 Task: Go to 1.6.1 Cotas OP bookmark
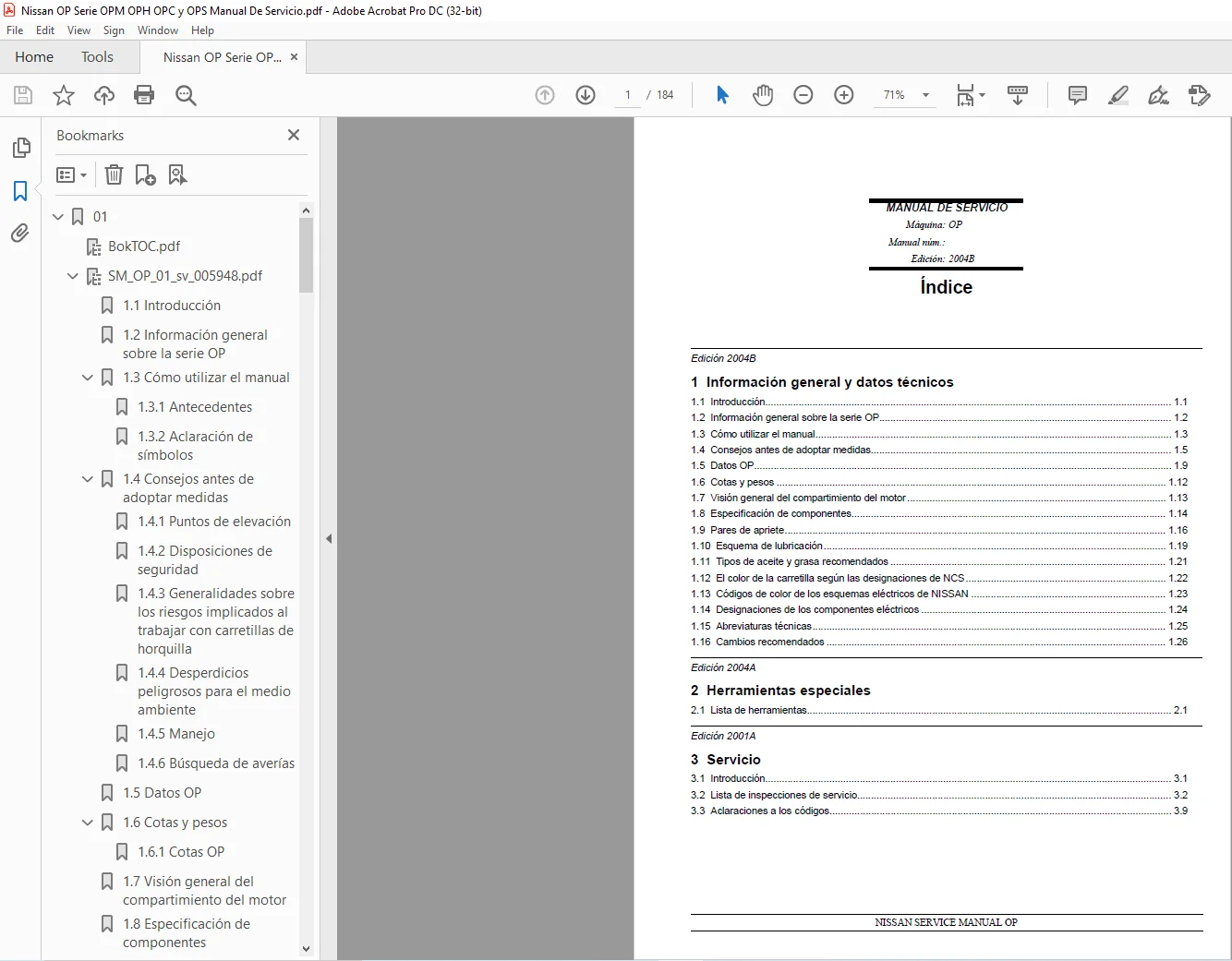click(181, 852)
